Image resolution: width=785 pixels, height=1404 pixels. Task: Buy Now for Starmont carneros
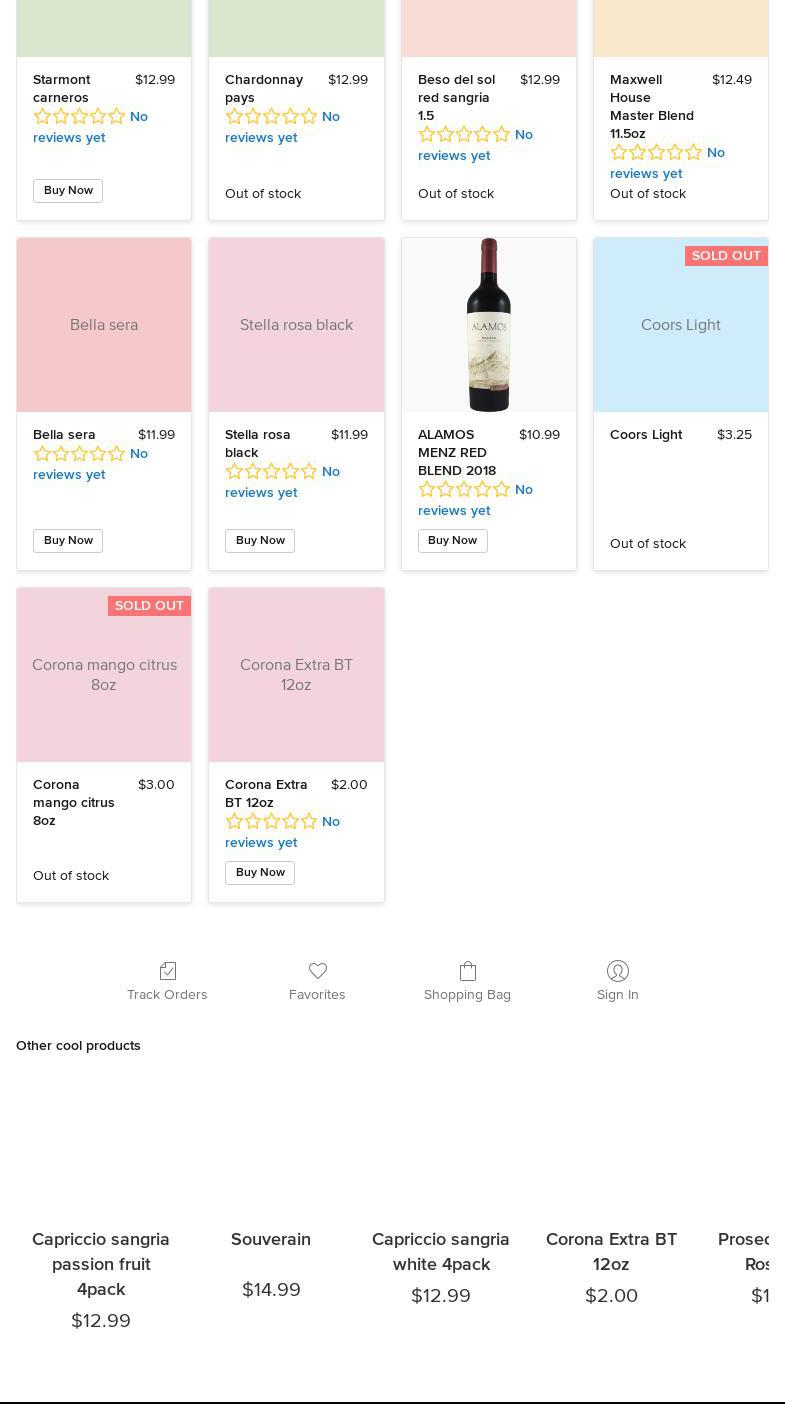pos(68,191)
